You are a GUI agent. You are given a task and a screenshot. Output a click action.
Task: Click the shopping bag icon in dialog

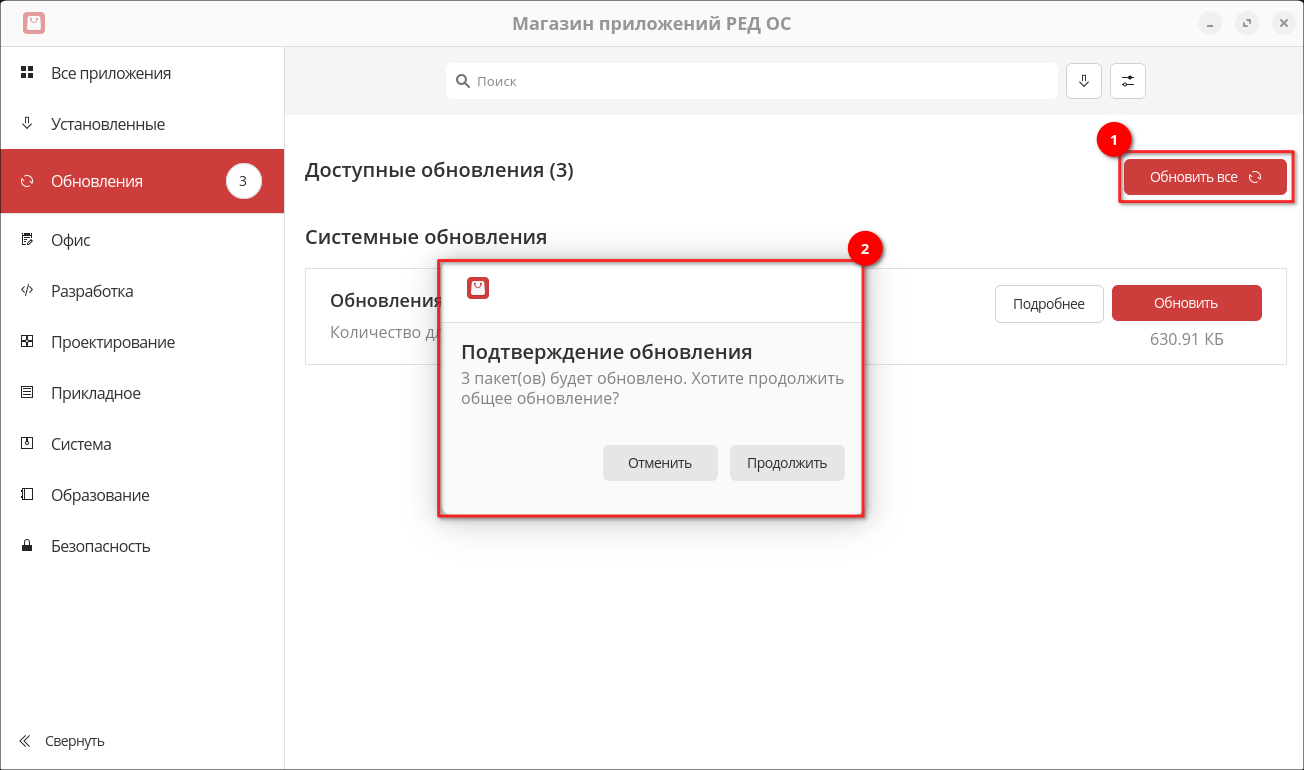(478, 288)
